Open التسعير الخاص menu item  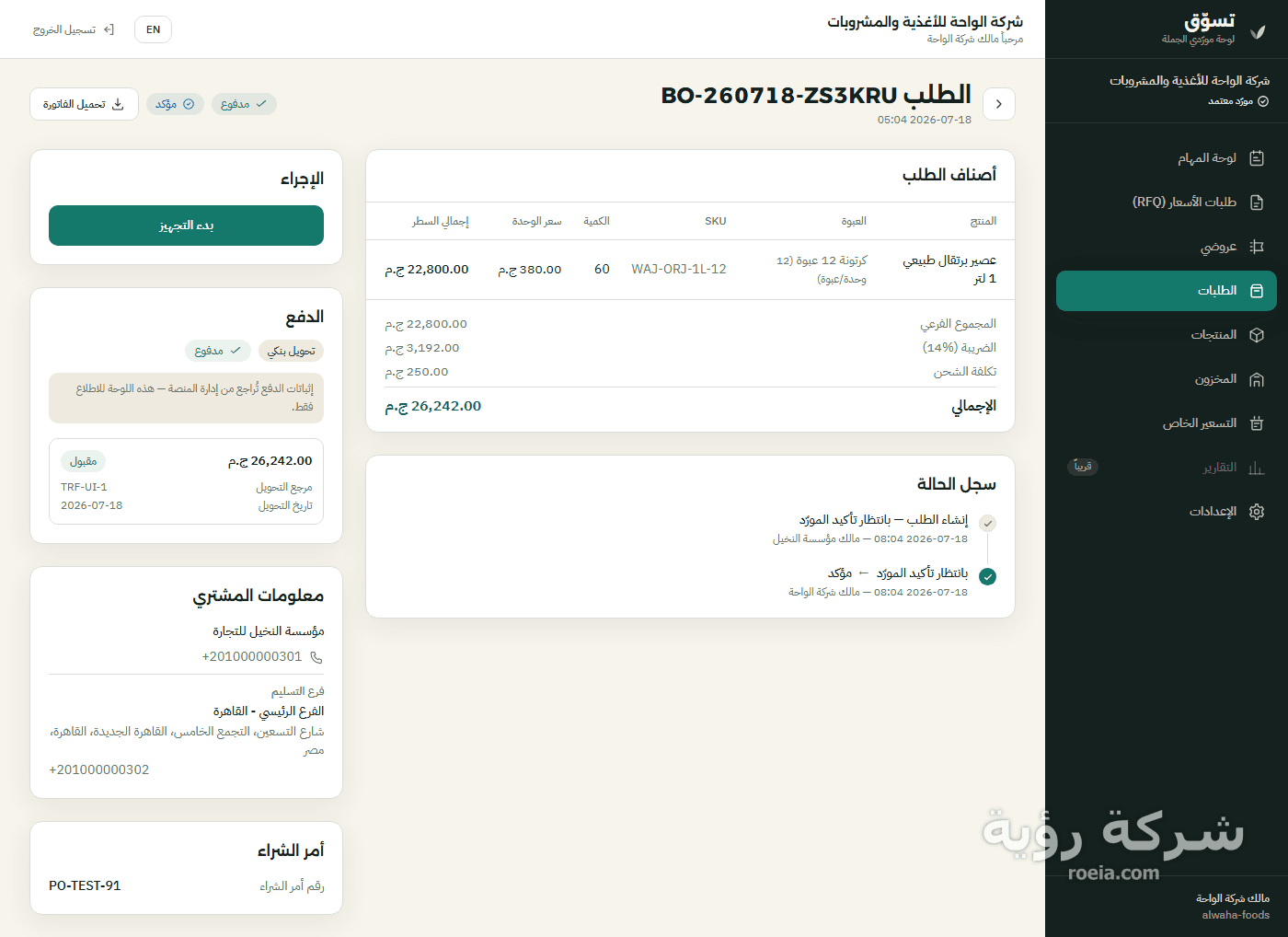(x=1167, y=423)
